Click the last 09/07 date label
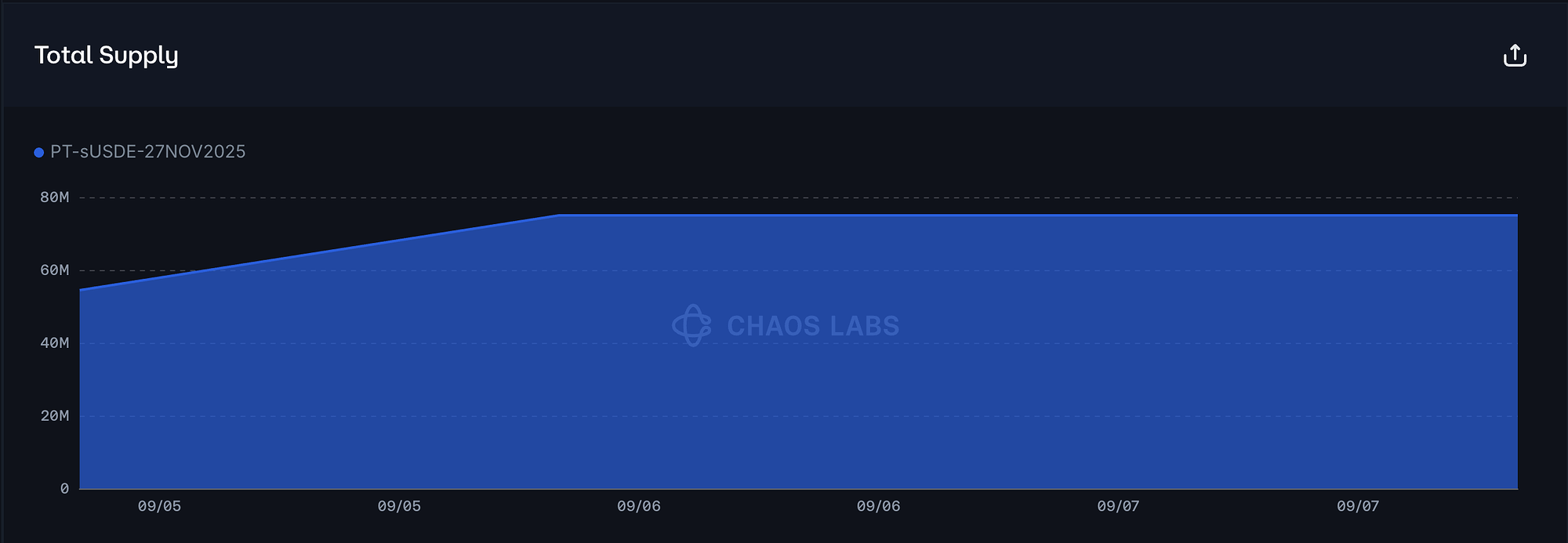 [x=1358, y=506]
